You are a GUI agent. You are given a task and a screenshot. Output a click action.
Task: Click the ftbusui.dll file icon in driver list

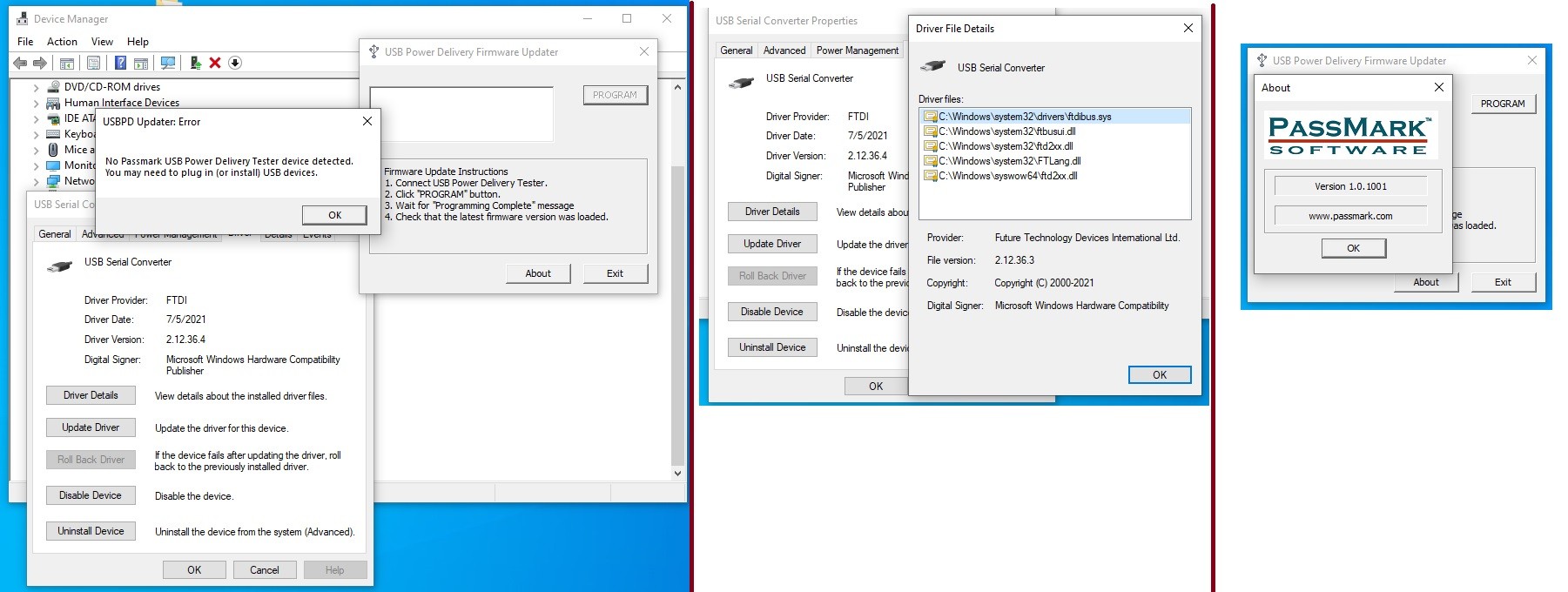[930, 131]
